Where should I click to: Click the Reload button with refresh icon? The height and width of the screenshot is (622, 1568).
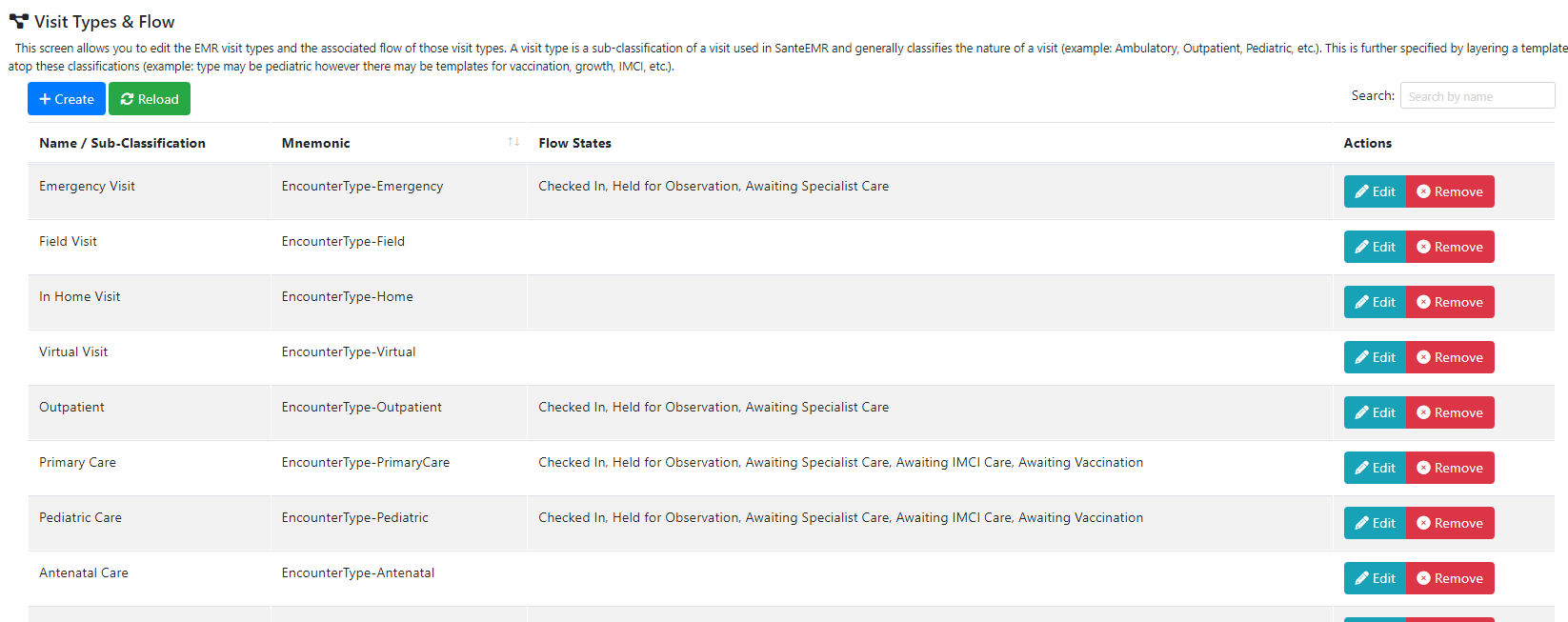(150, 99)
